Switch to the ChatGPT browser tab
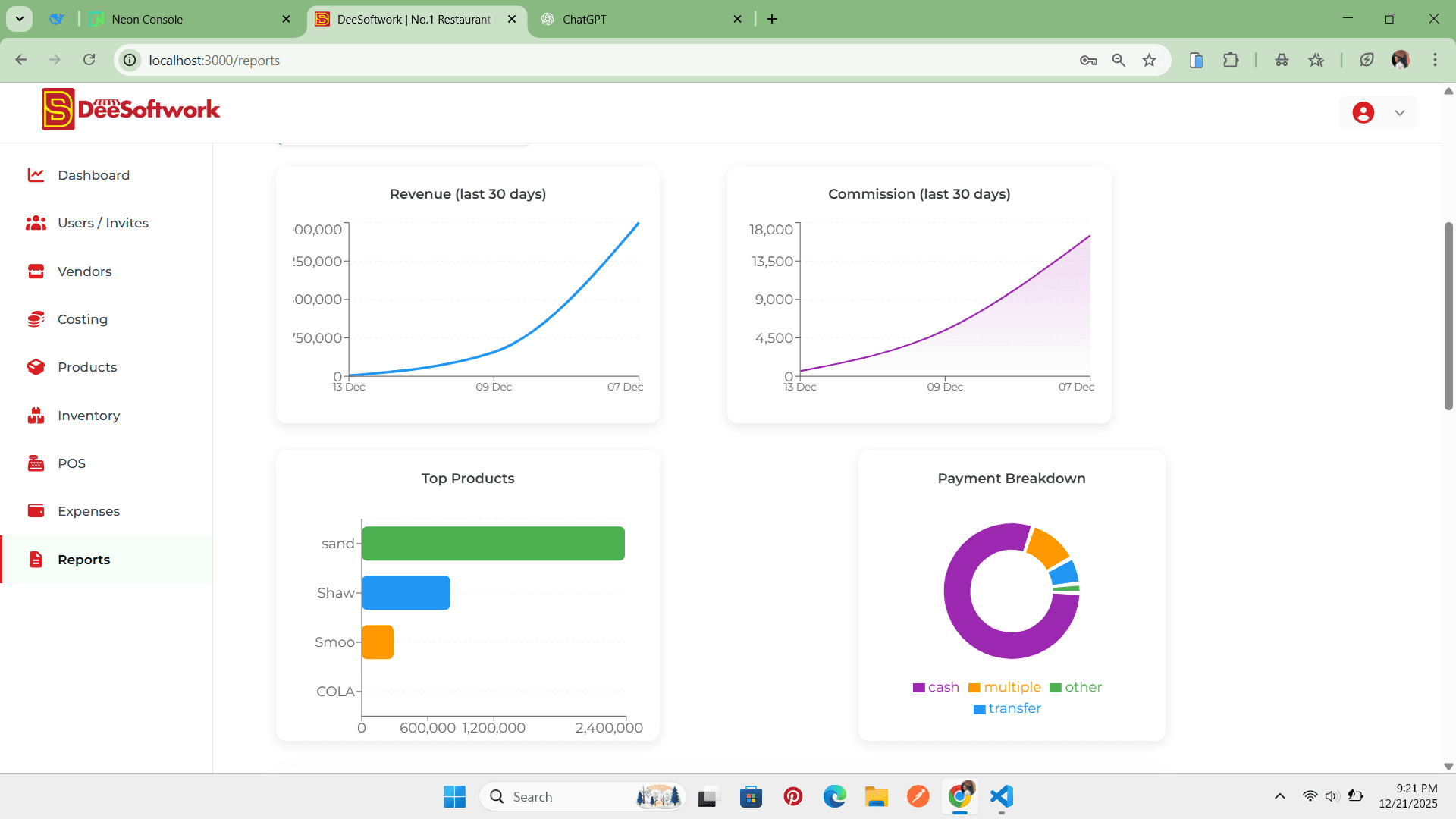Viewport: 1456px width, 819px height. [x=584, y=20]
